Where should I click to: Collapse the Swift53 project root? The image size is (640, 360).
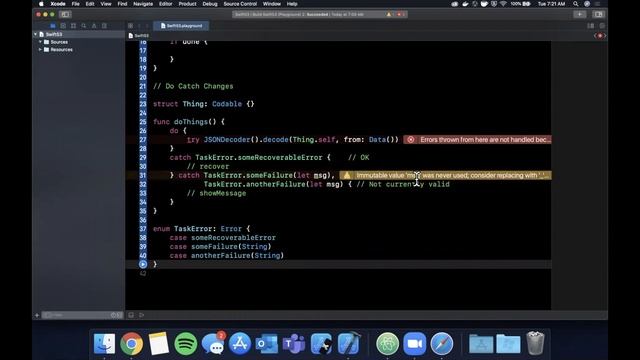tap(36, 34)
